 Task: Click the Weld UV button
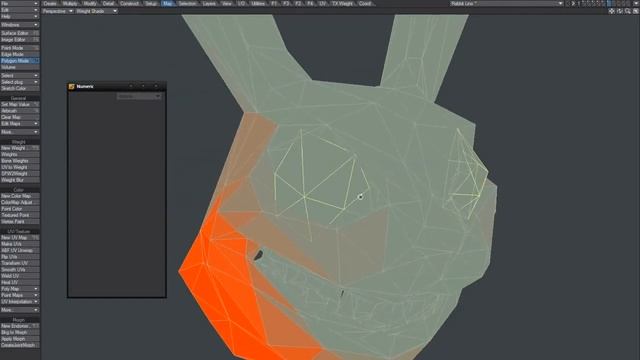pyautogui.click(x=20, y=276)
